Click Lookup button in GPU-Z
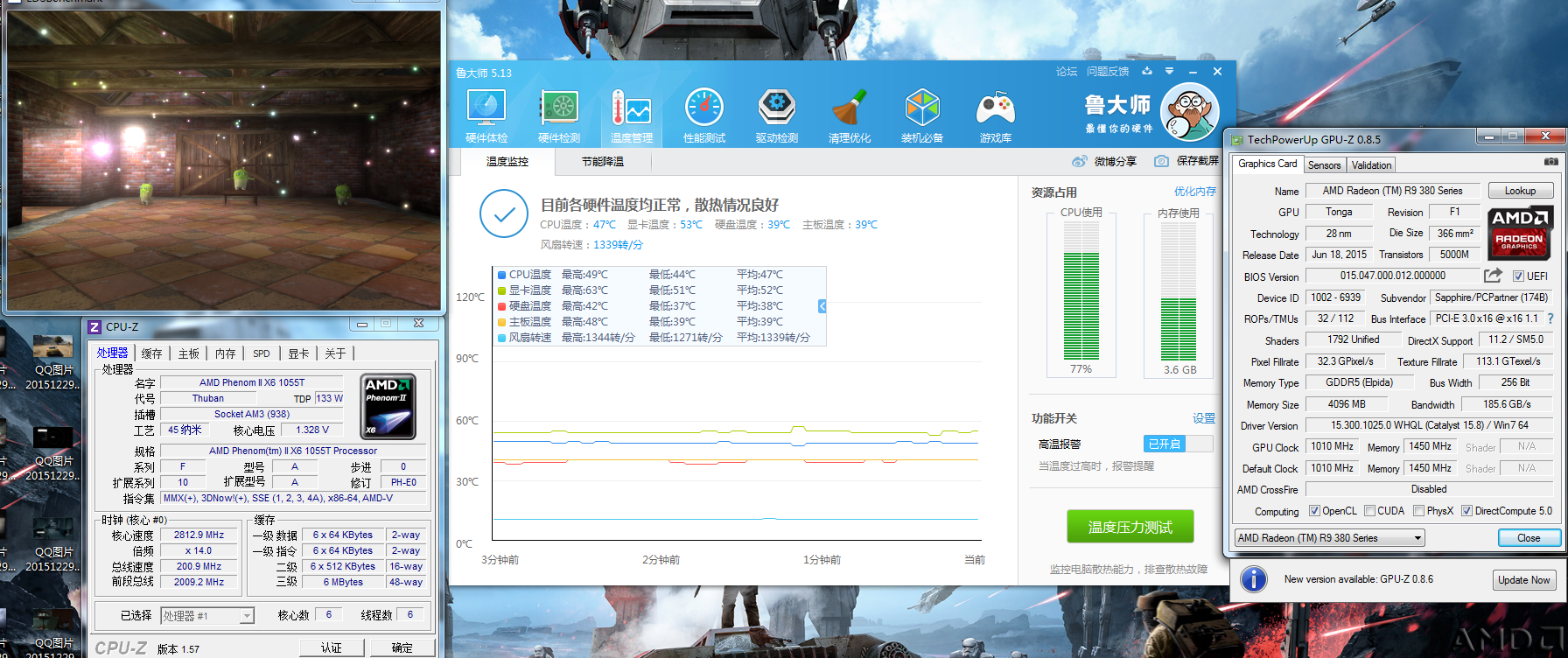The image size is (1568, 658). pos(1520,191)
